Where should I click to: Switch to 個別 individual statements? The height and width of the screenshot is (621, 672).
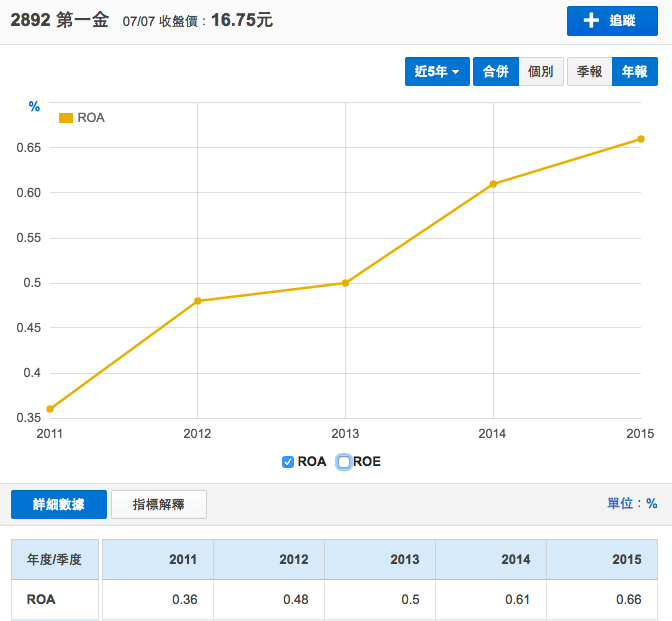point(541,72)
